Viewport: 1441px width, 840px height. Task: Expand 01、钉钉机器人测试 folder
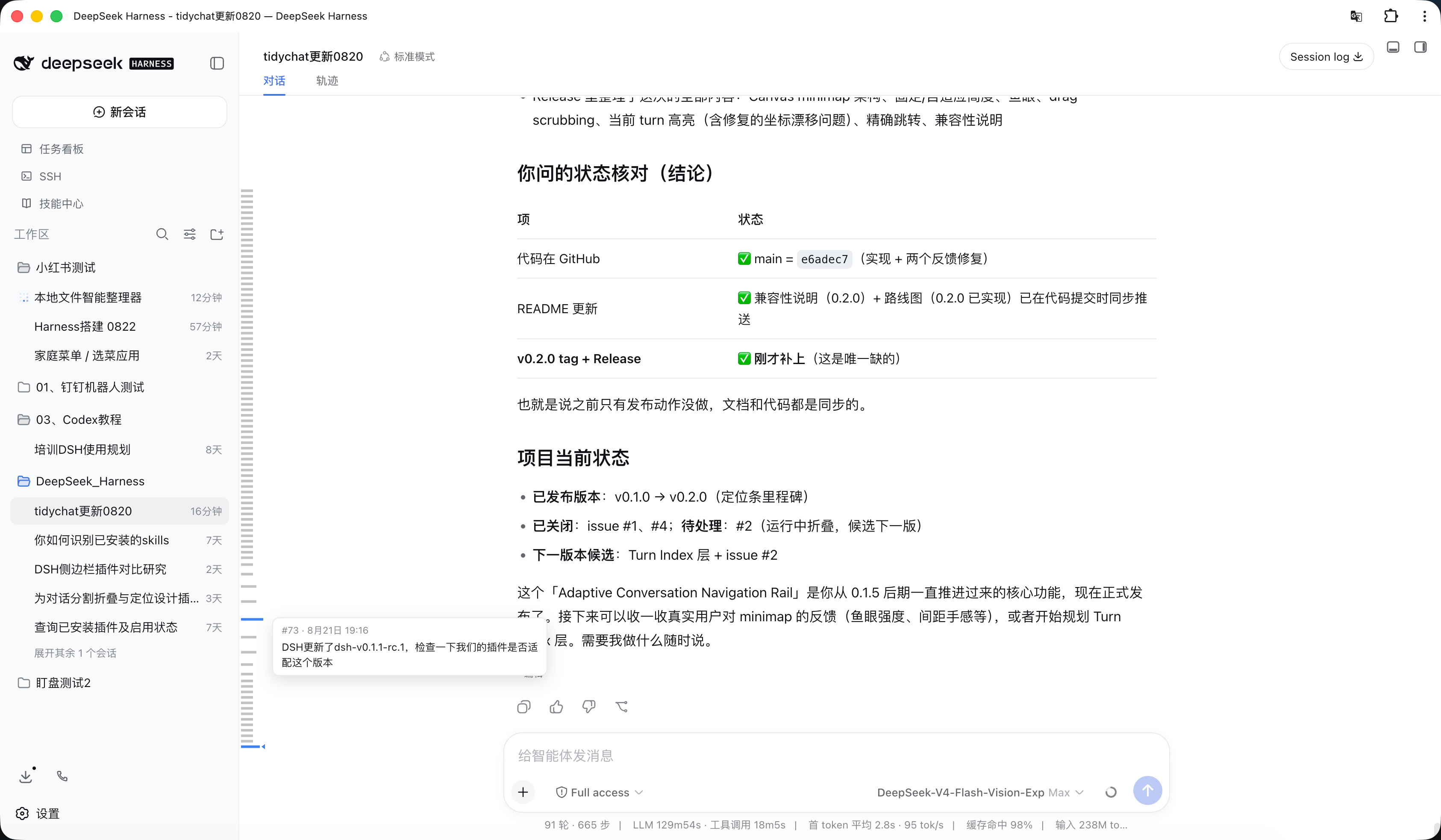[x=120, y=387]
